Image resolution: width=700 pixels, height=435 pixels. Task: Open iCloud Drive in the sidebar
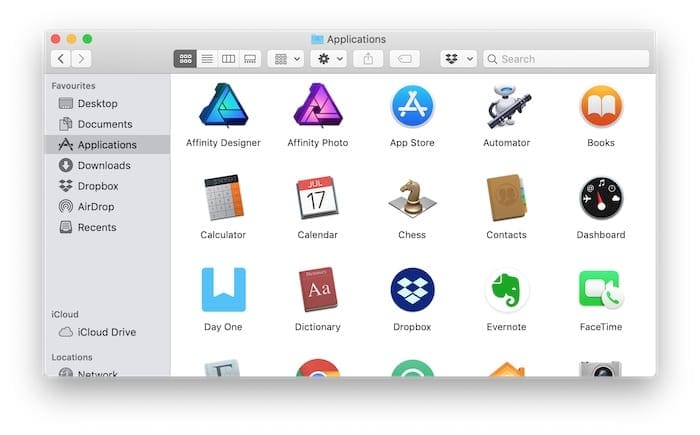[107, 332]
